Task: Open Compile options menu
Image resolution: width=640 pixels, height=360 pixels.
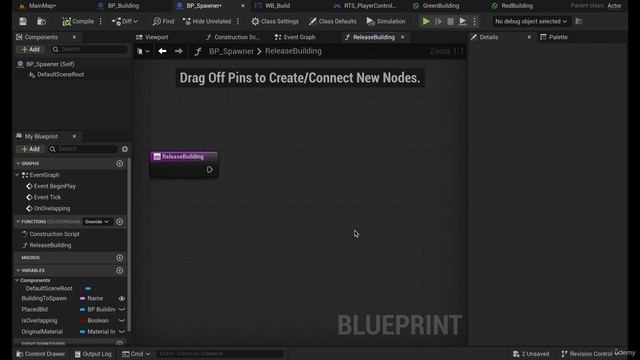Action: point(101,21)
